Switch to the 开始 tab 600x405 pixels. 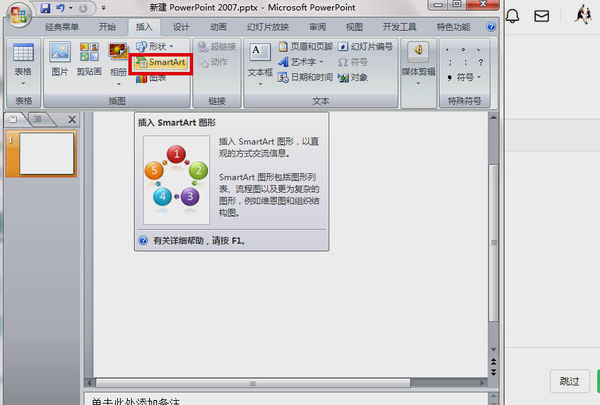point(107,27)
